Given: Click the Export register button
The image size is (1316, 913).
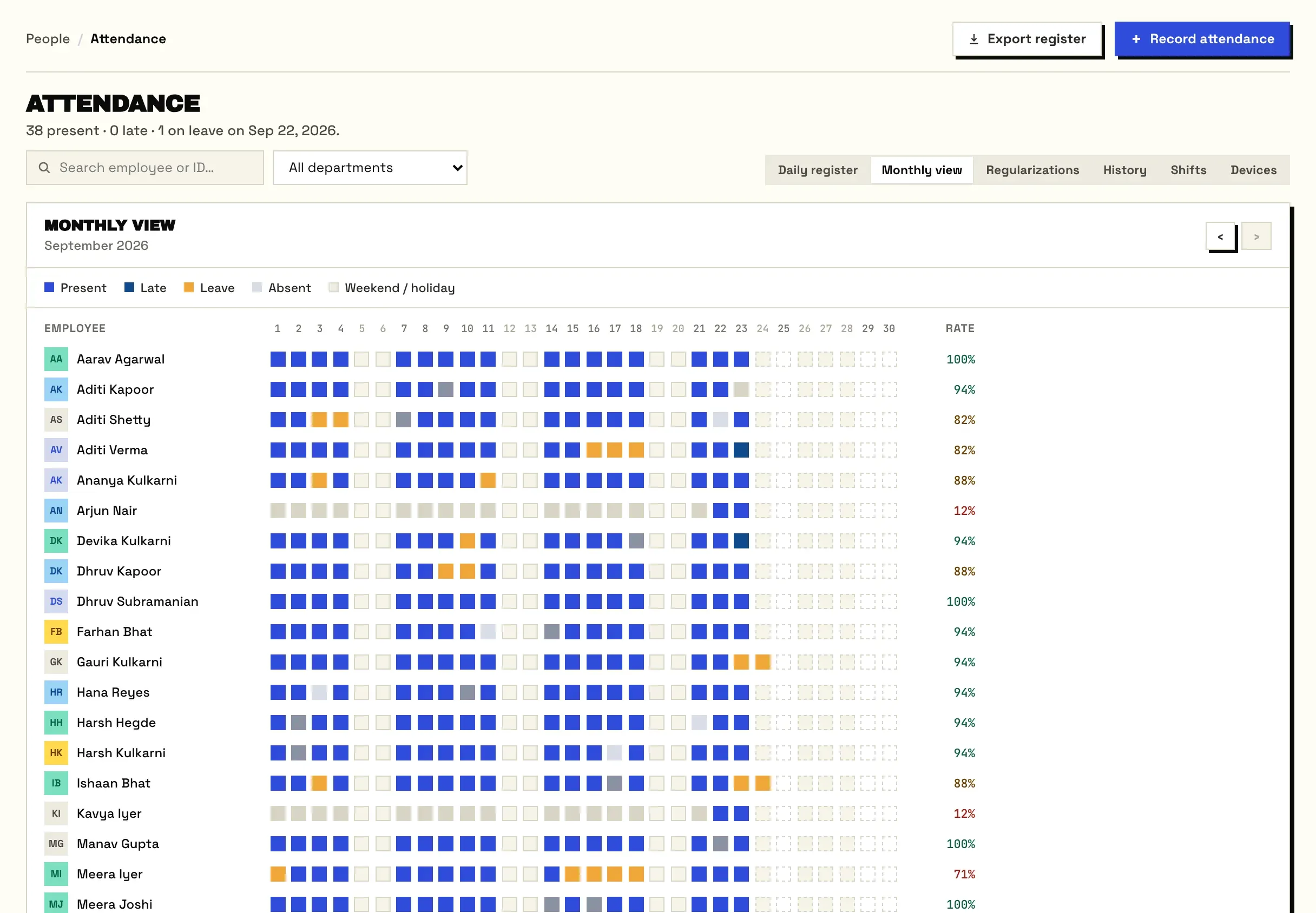Looking at the screenshot, I should pyautogui.click(x=1027, y=39).
